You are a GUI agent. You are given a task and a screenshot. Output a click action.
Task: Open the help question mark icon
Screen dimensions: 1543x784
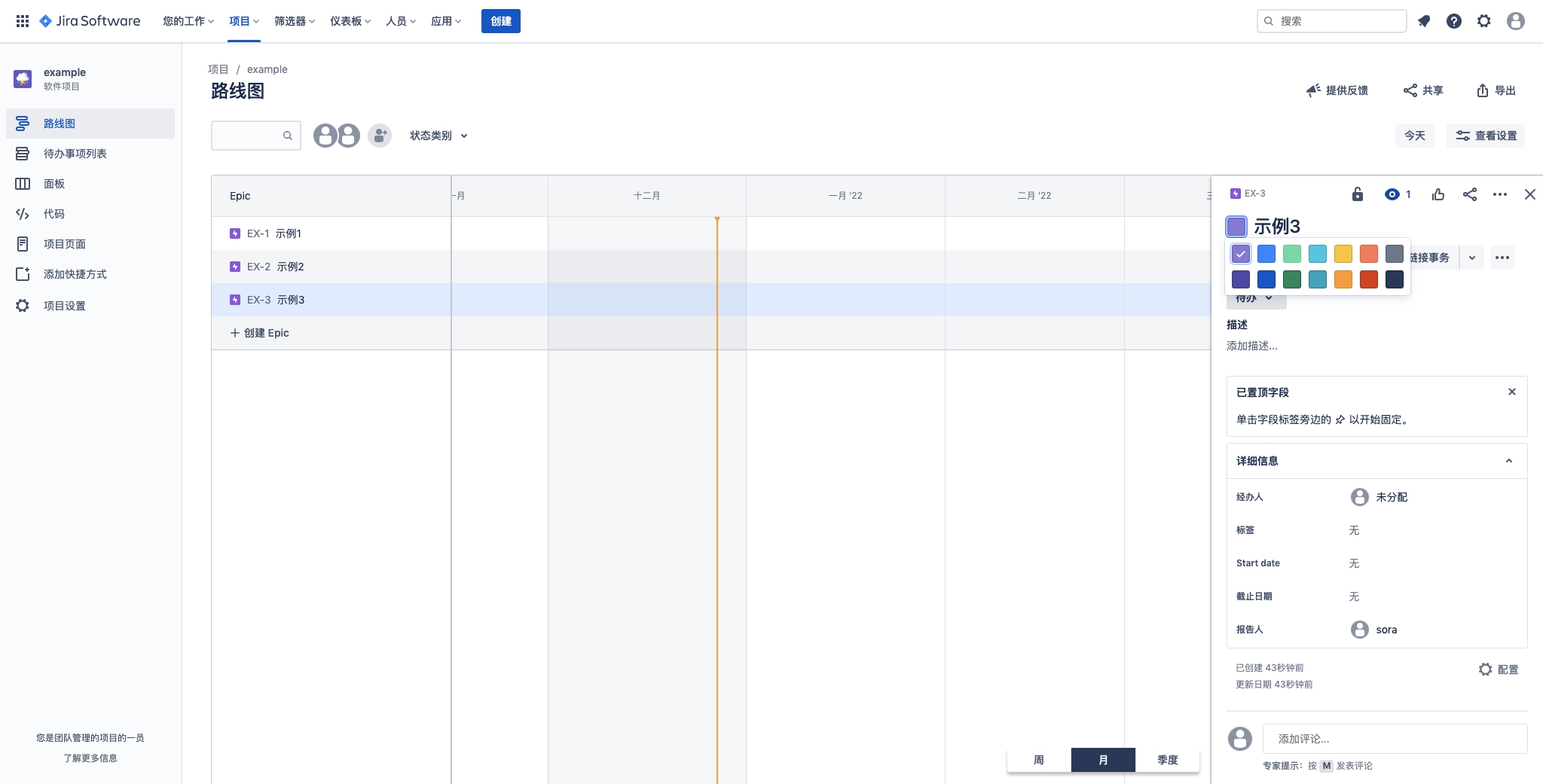(x=1454, y=21)
